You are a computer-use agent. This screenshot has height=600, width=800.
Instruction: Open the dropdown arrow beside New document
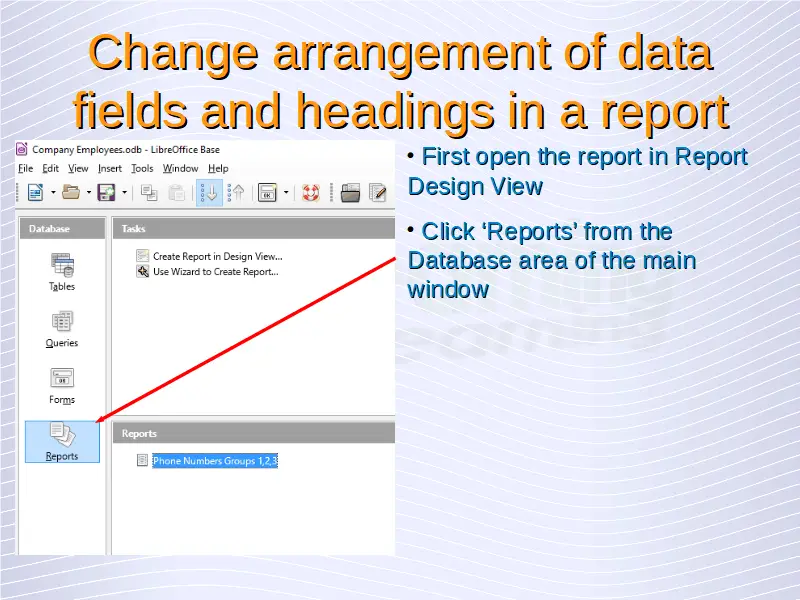coord(53,192)
